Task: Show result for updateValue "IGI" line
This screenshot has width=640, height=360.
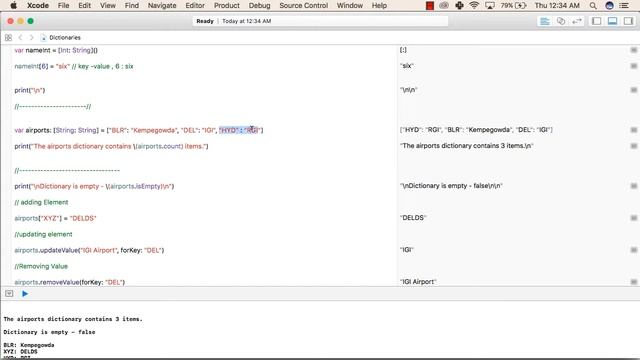Action: click(x=633, y=250)
